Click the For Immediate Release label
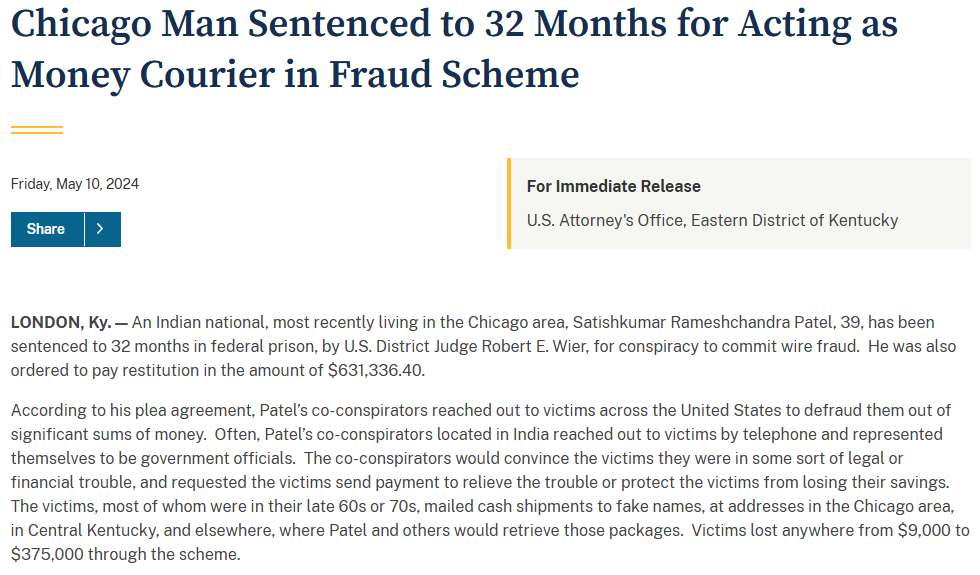Screen dimensions: 980x575 point(614,186)
